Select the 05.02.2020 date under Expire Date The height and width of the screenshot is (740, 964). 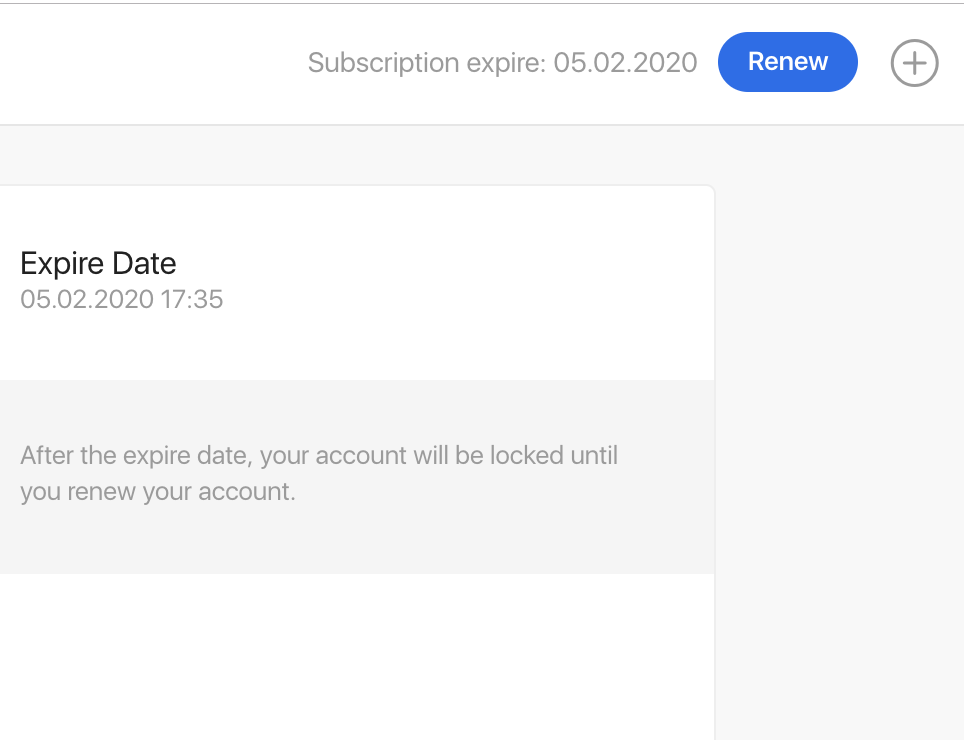pos(87,299)
